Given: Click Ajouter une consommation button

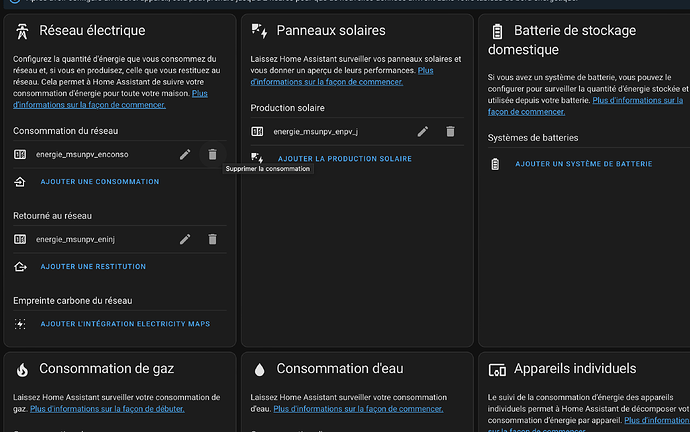Looking at the screenshot, I should click(99, 182).
